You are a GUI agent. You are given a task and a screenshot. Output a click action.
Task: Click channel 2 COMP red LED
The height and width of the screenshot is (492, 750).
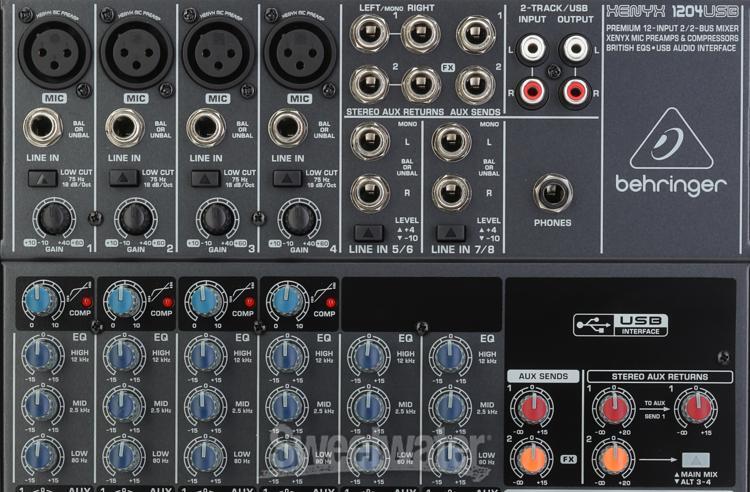167,302
